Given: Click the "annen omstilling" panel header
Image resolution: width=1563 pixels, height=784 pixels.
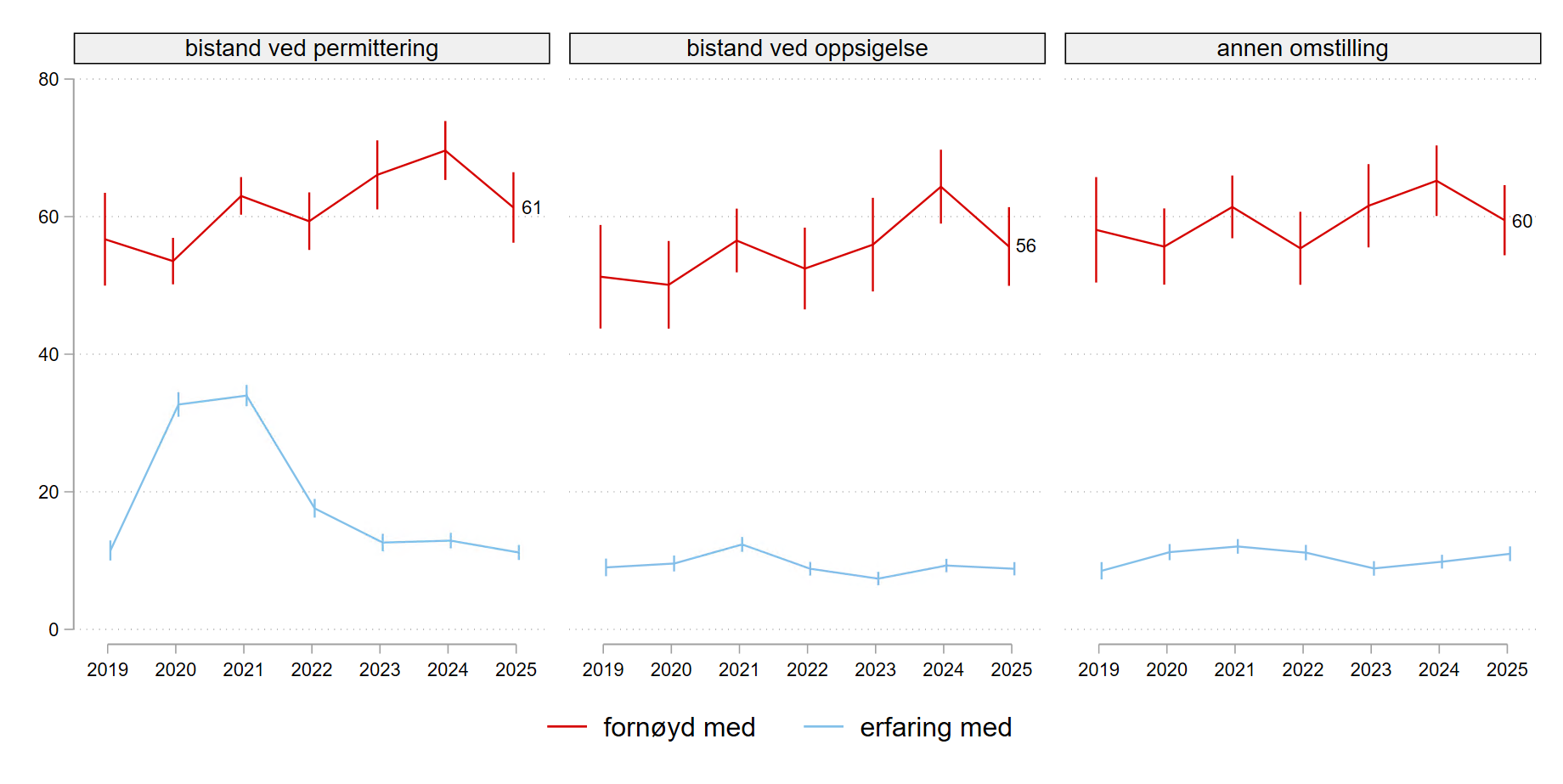Looking at the screenshot, I should [1302, 48].
